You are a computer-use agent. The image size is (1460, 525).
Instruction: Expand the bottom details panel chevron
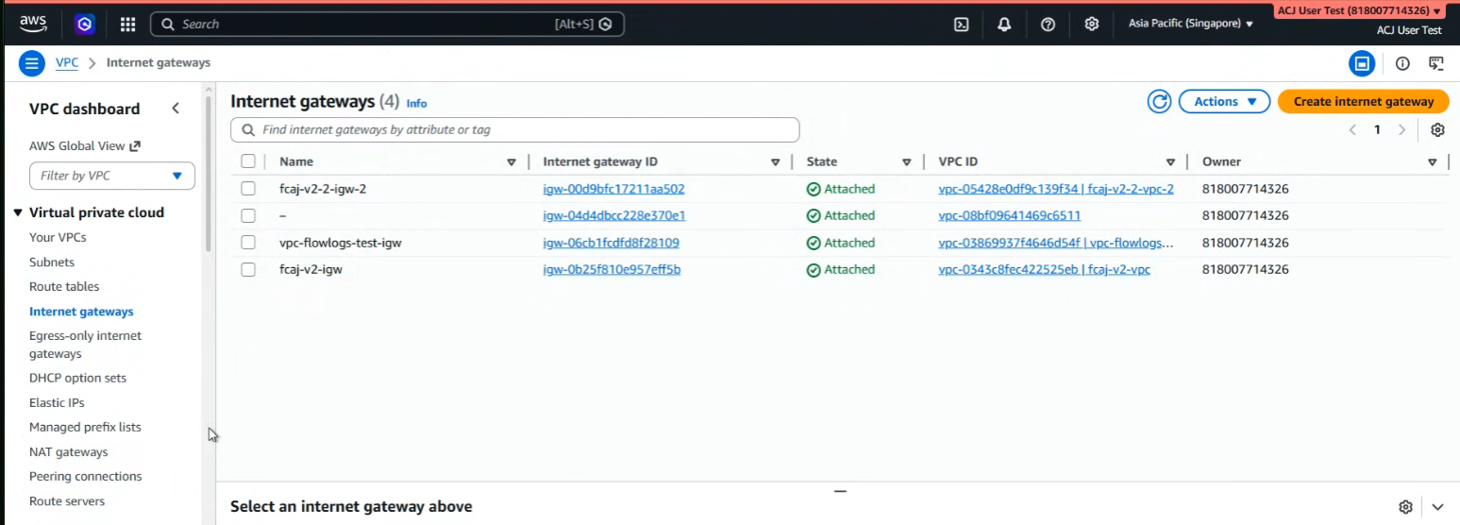(x=1438, y=507)
